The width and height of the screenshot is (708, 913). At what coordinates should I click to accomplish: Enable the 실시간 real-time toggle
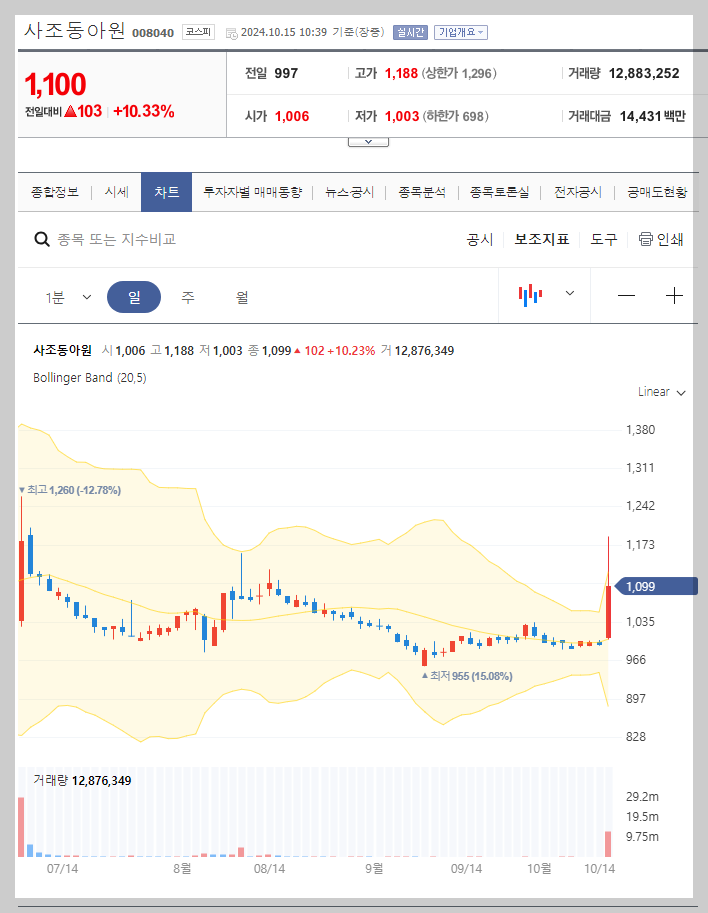(411, 31)
